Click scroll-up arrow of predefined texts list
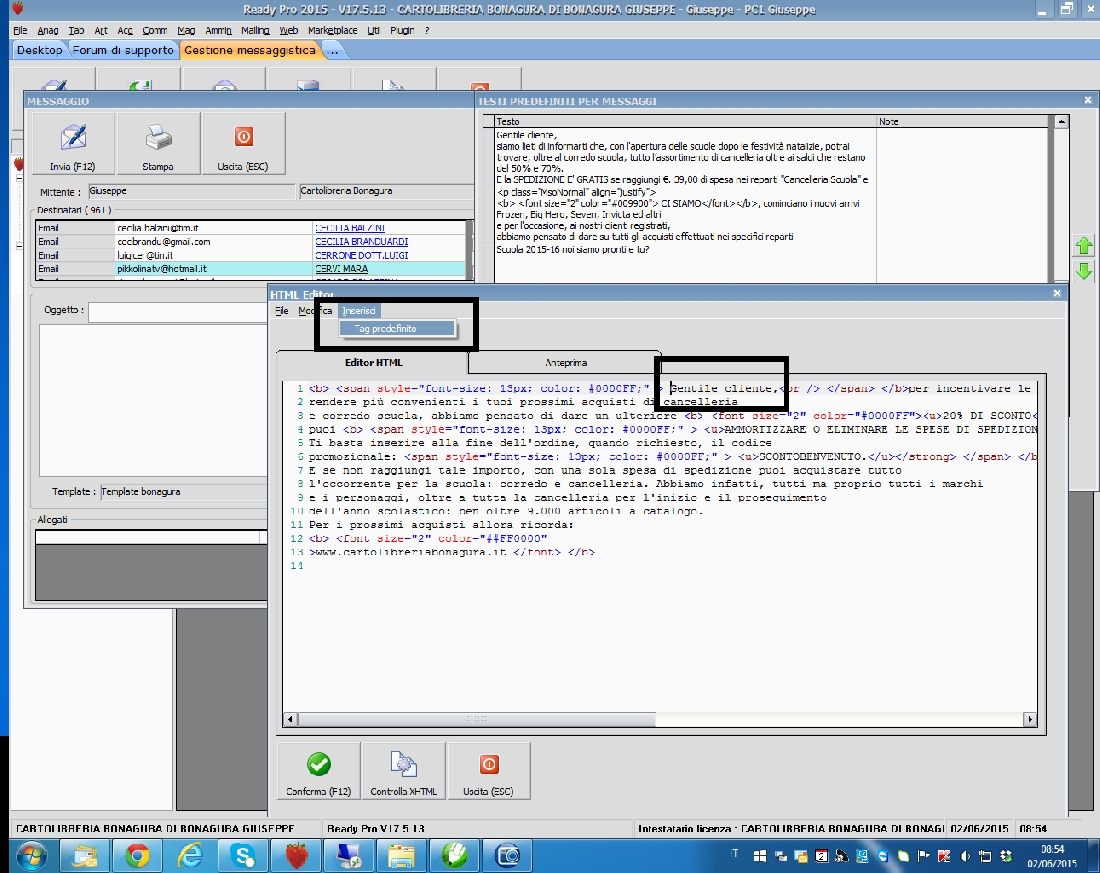Screen dimensions: 1100x873 pyautogui.click(x=1061, y=121)
